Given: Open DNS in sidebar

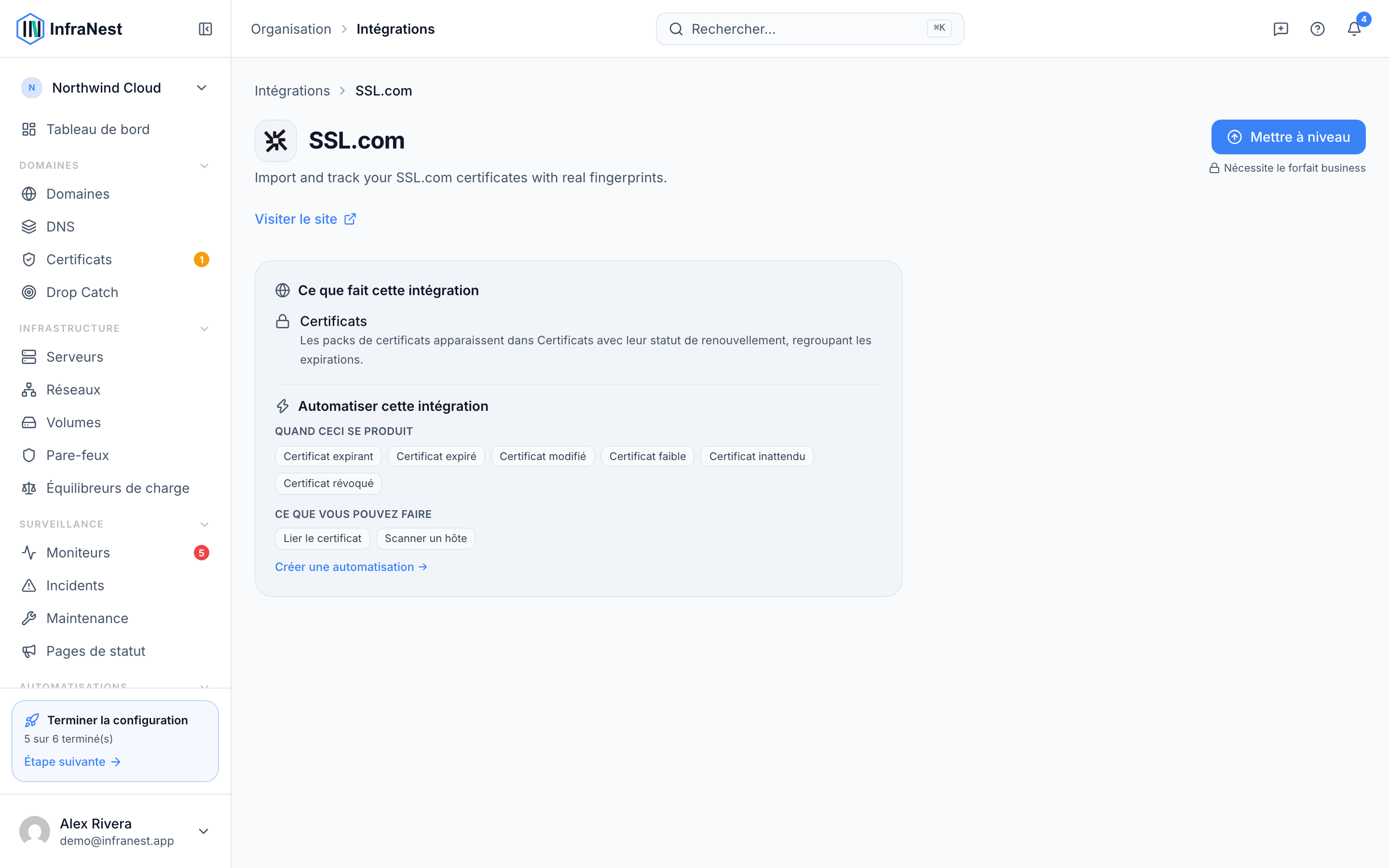Looking at the screenshot, I should (115, 227).
